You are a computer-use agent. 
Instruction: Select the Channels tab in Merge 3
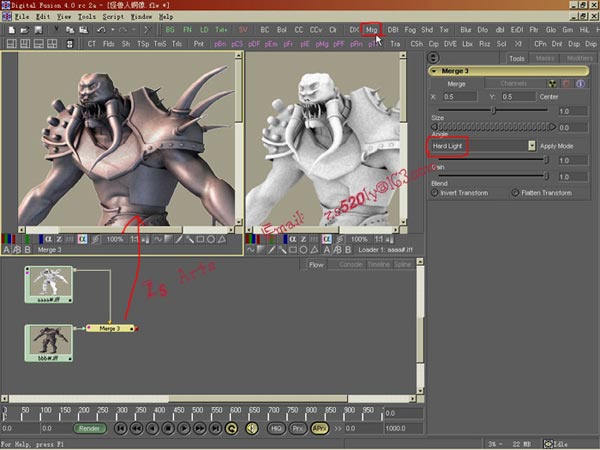[513, 84]
